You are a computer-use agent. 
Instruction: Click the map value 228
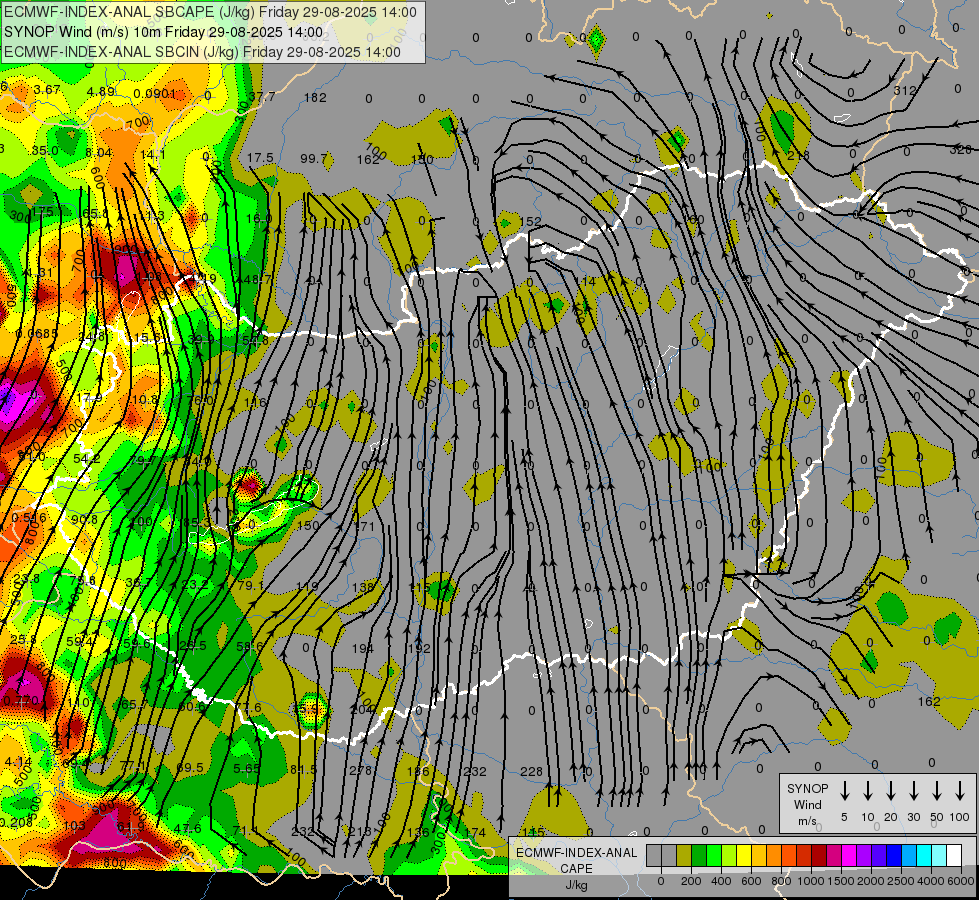click(531, 771)
